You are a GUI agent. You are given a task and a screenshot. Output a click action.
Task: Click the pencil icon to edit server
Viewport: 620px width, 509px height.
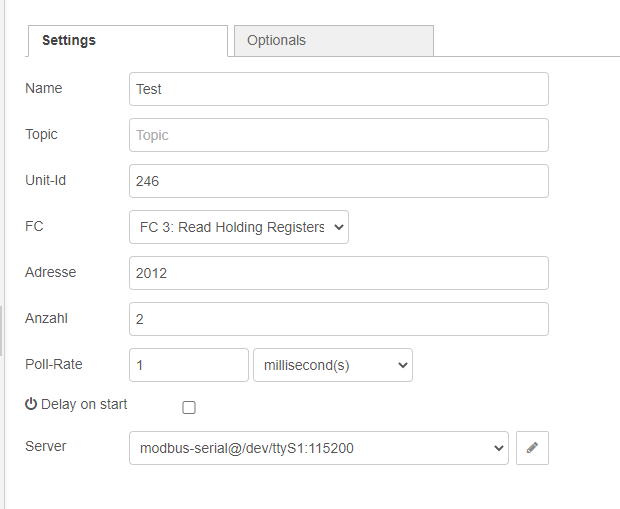pyautogui.click(x=532, y=449)
